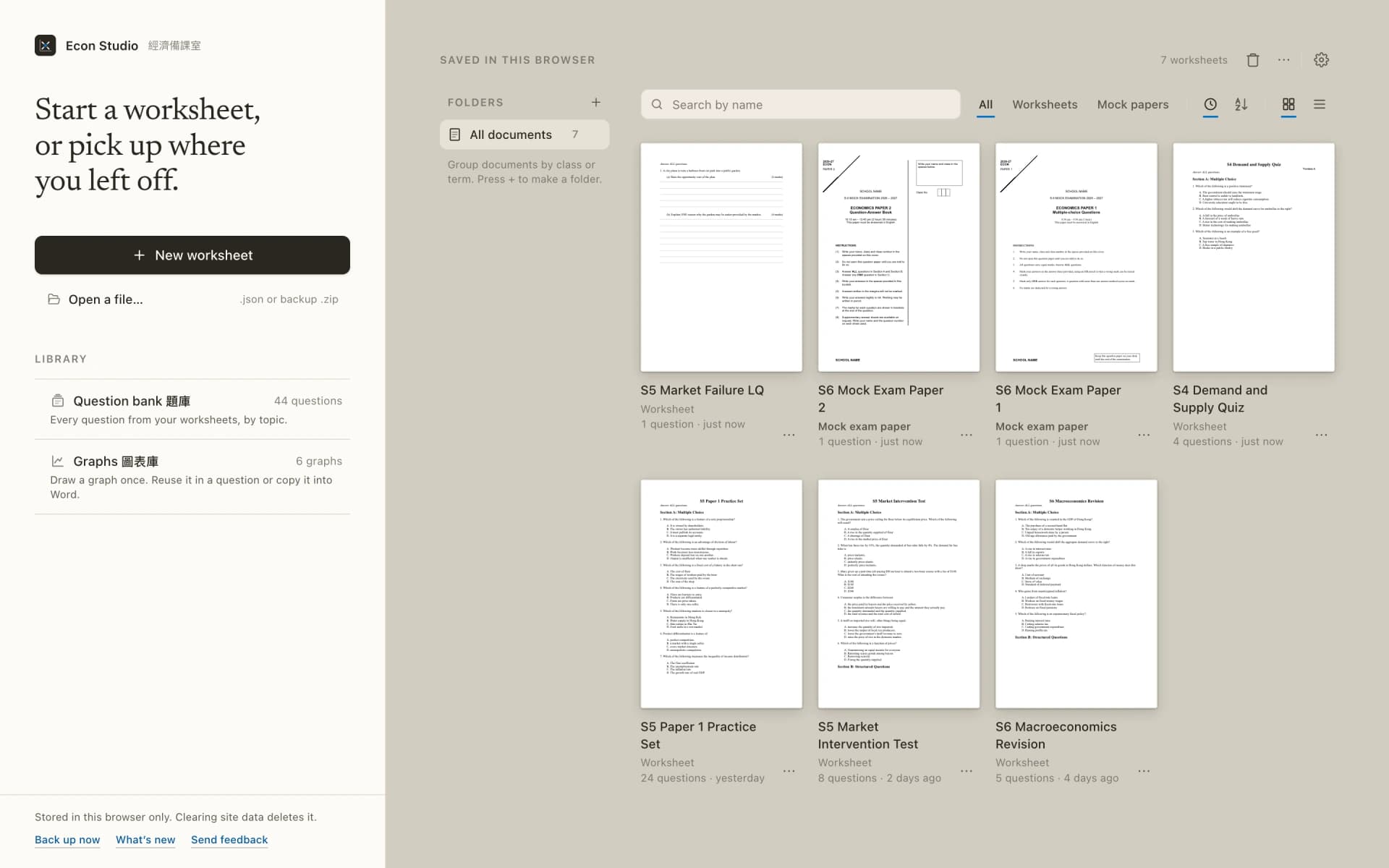Image resolution: width=1389 pixels, height=868 pixels.
Task: Open options for S5 Market Failure LQ
Action: pyautogui.click(x=789, y=435)
